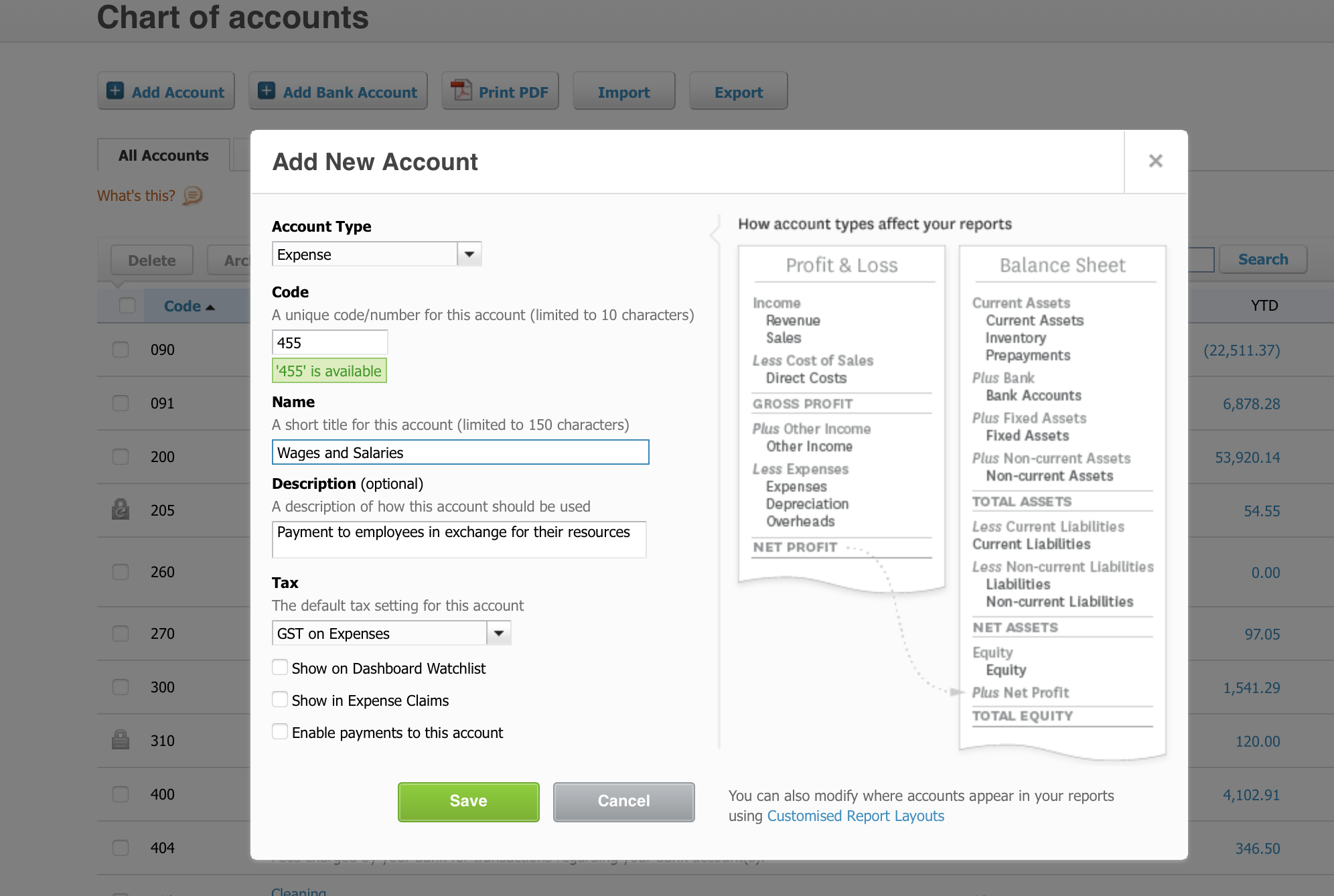1334x896 pixels.
Task: Click the lock icon on account 310
Action: click(x=121, y=740)
